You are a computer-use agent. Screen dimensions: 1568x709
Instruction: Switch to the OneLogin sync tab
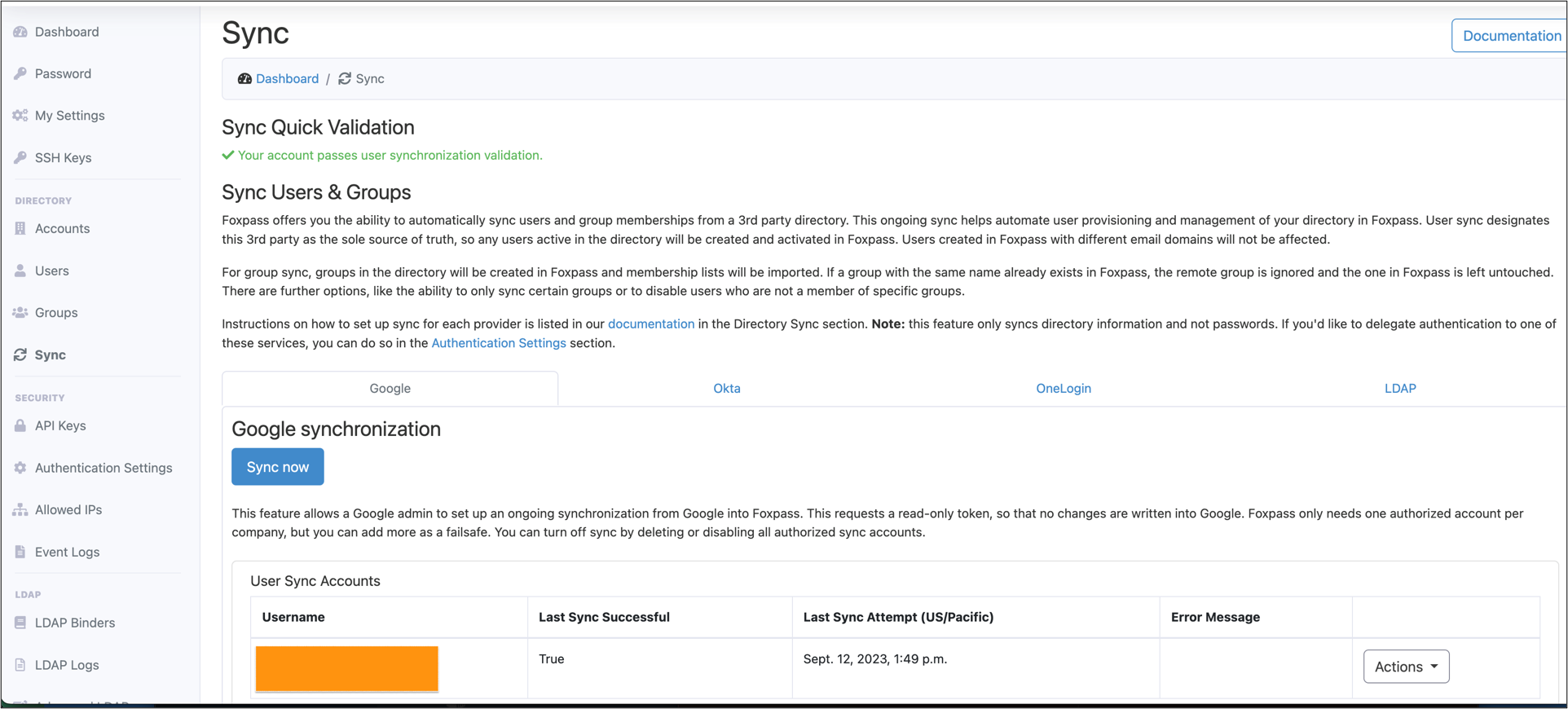pyautogui.click(x=1064, y=389)
